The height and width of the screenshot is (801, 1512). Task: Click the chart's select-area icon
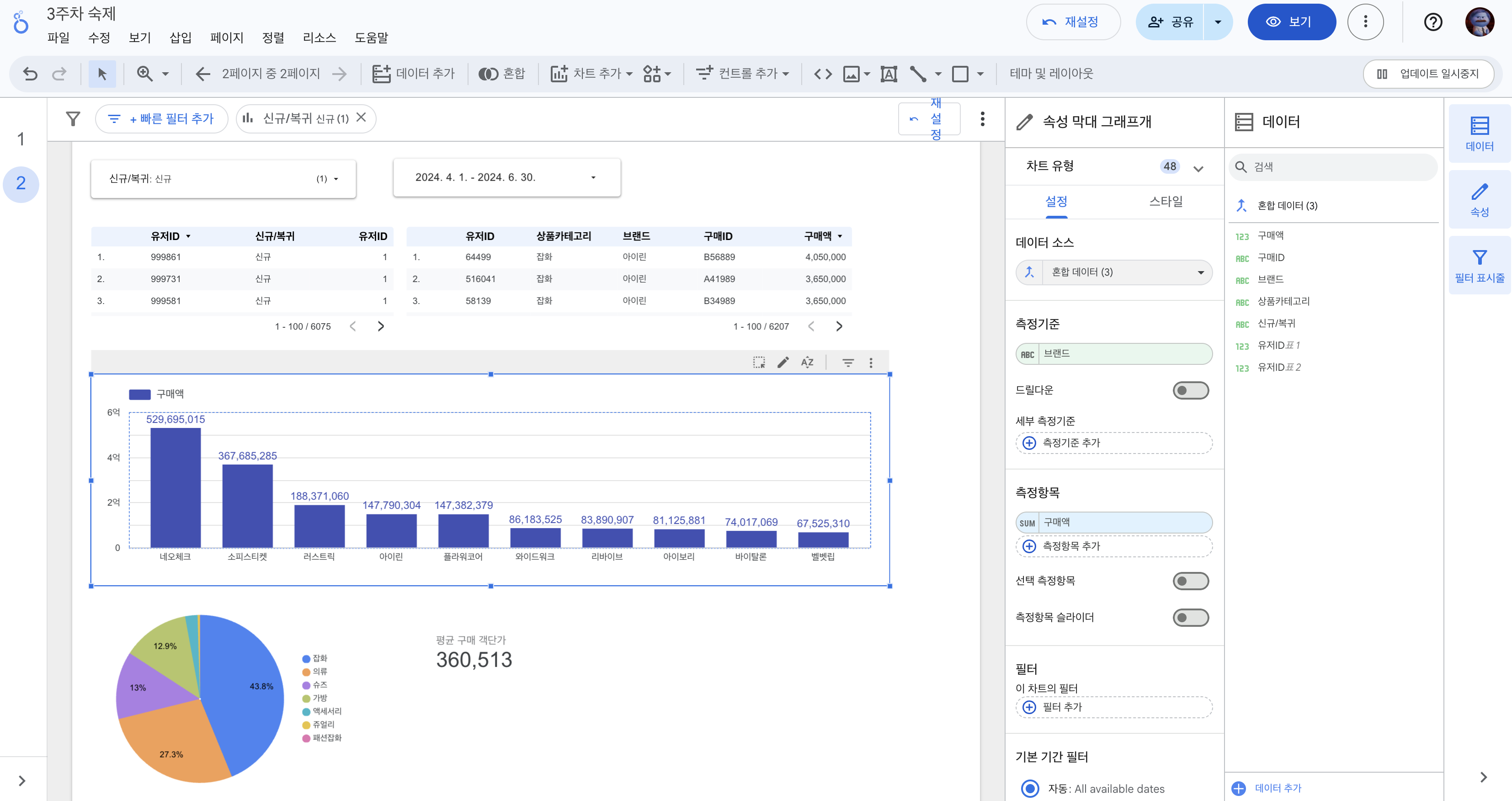(x=759, y=363)
